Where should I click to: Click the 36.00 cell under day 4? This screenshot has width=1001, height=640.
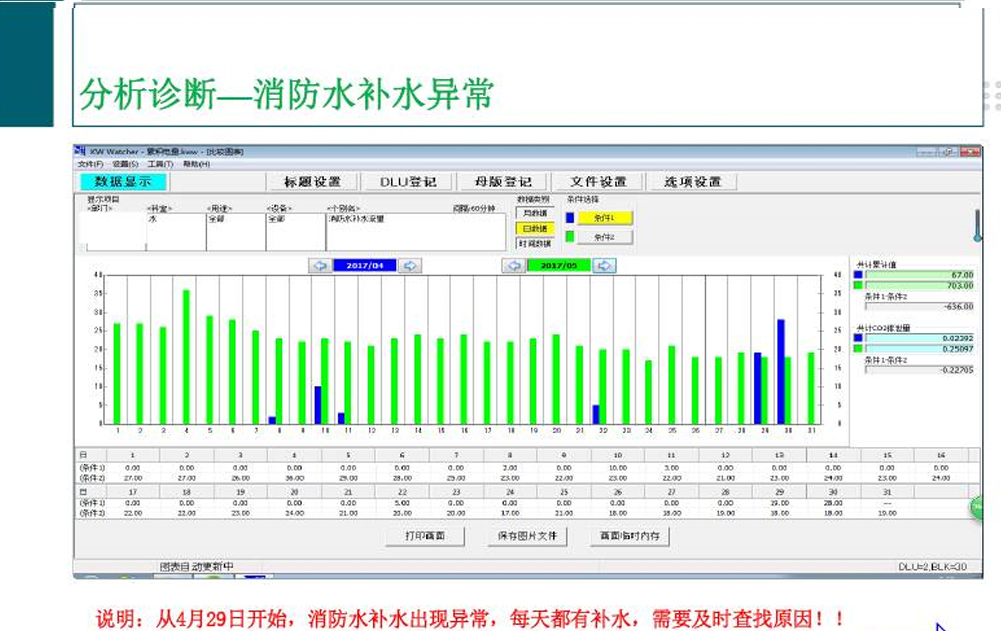point(294,478)
